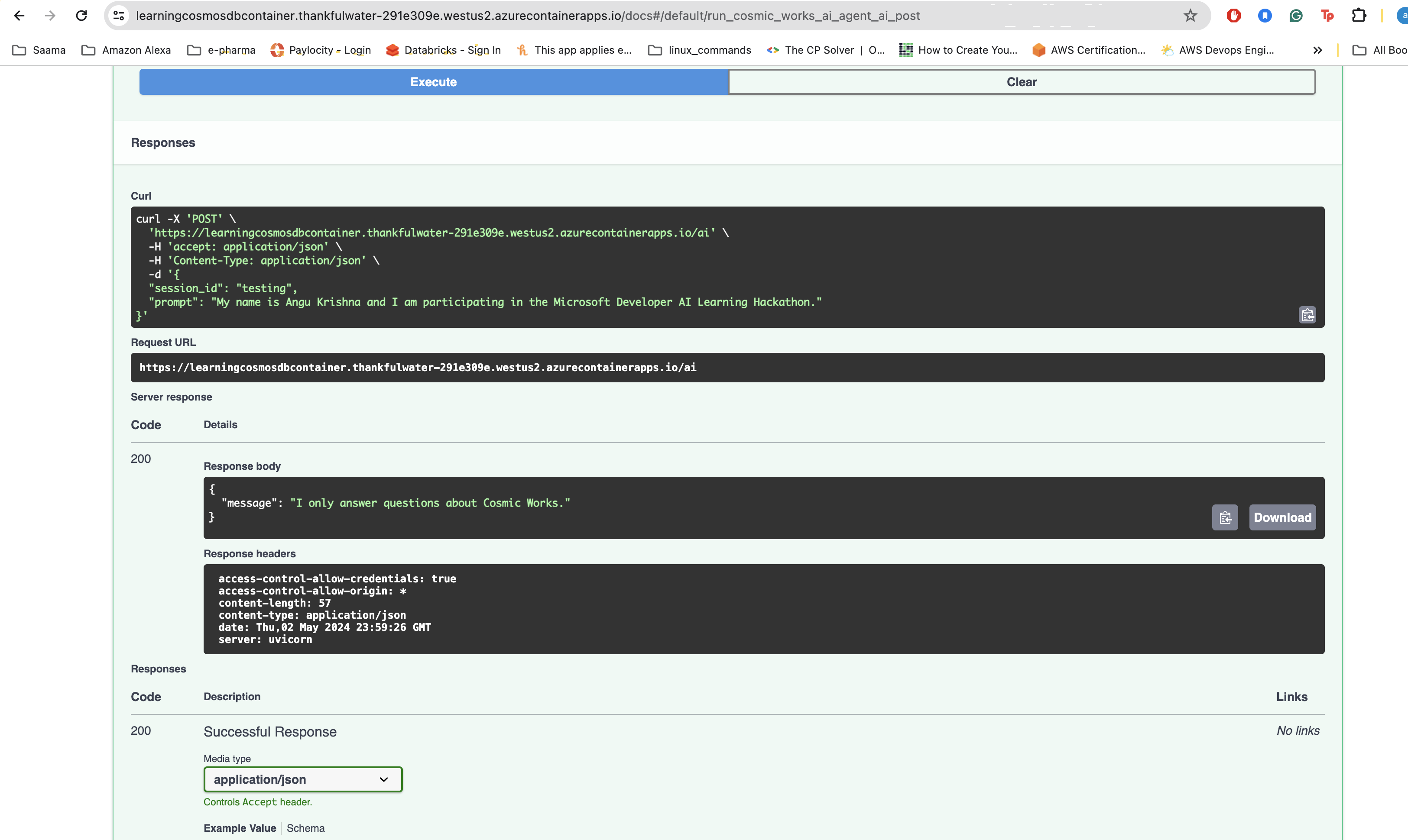
Task: Copy the response body to clipboard
Action: click(x=1224, y=517)
